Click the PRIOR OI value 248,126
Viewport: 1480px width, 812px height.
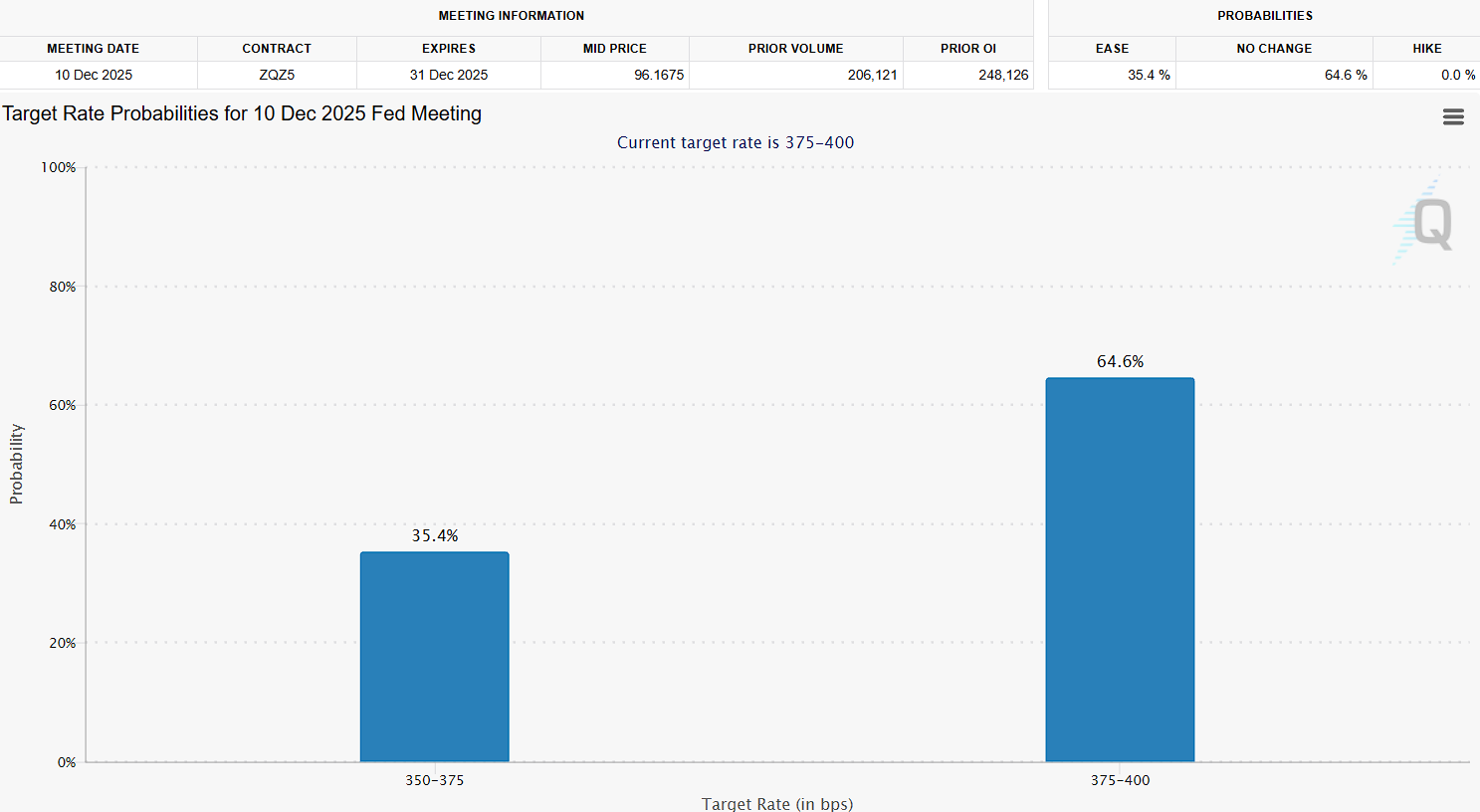[1002, 75]
